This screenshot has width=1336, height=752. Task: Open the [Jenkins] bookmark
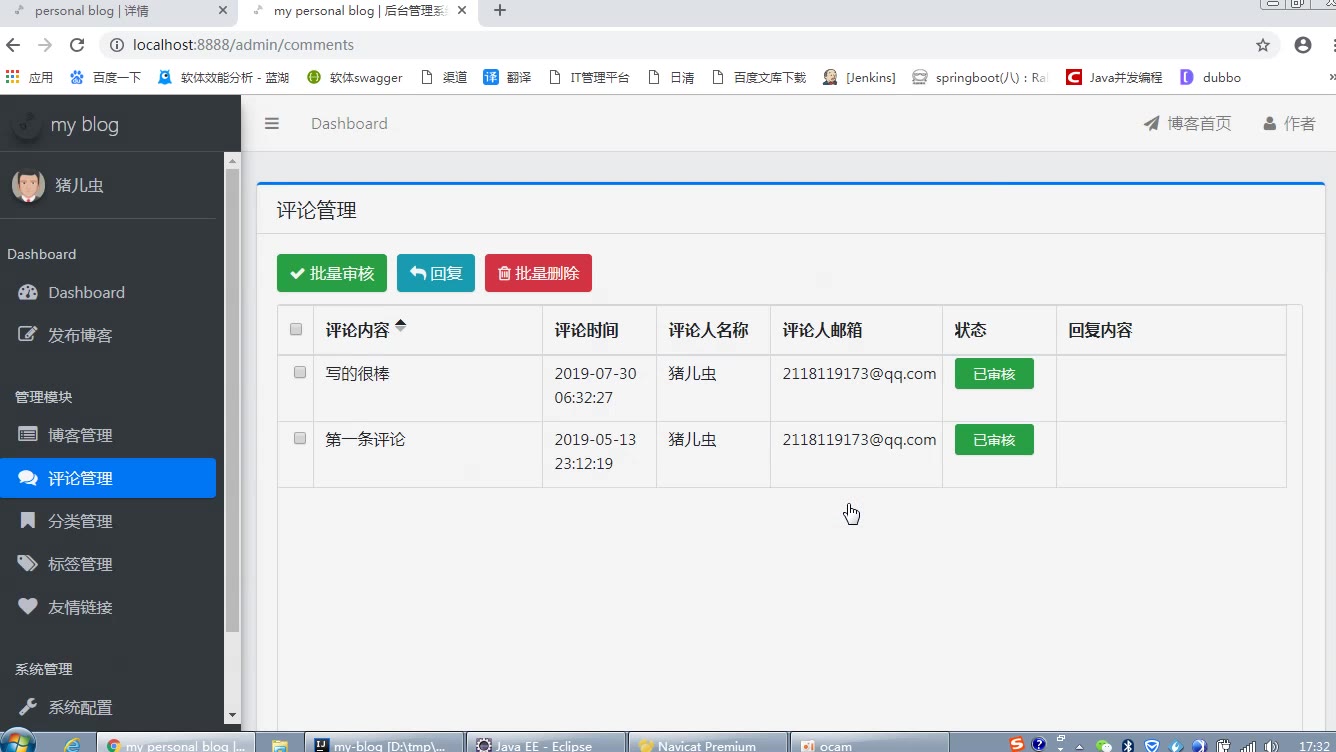click(859, 77)
